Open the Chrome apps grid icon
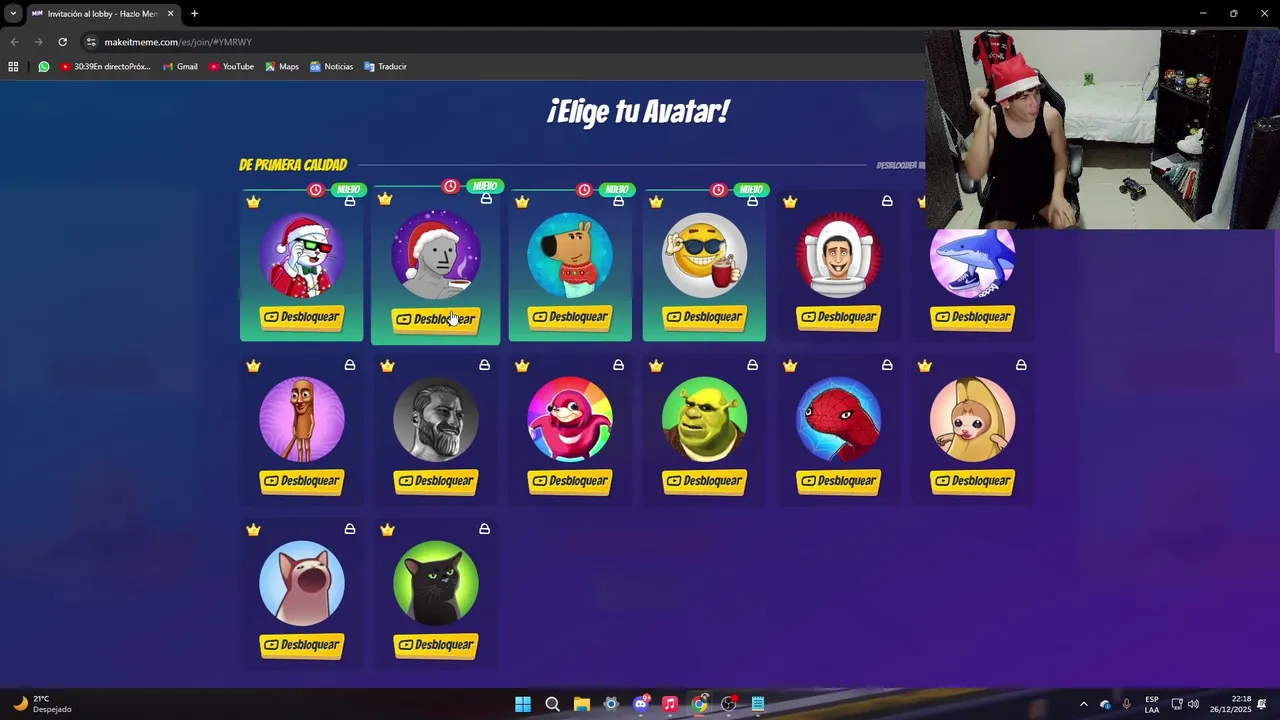 pos(13,67)
